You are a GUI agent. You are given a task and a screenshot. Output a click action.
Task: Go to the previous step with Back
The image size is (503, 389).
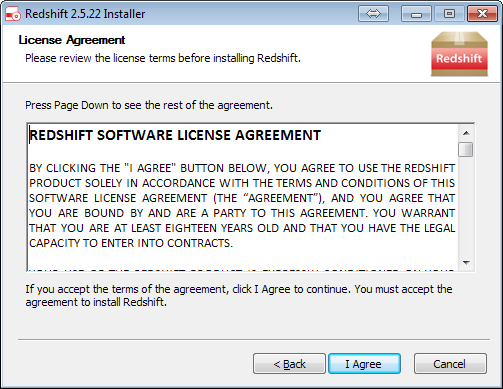pyautogui.click(x=289, y=364)
